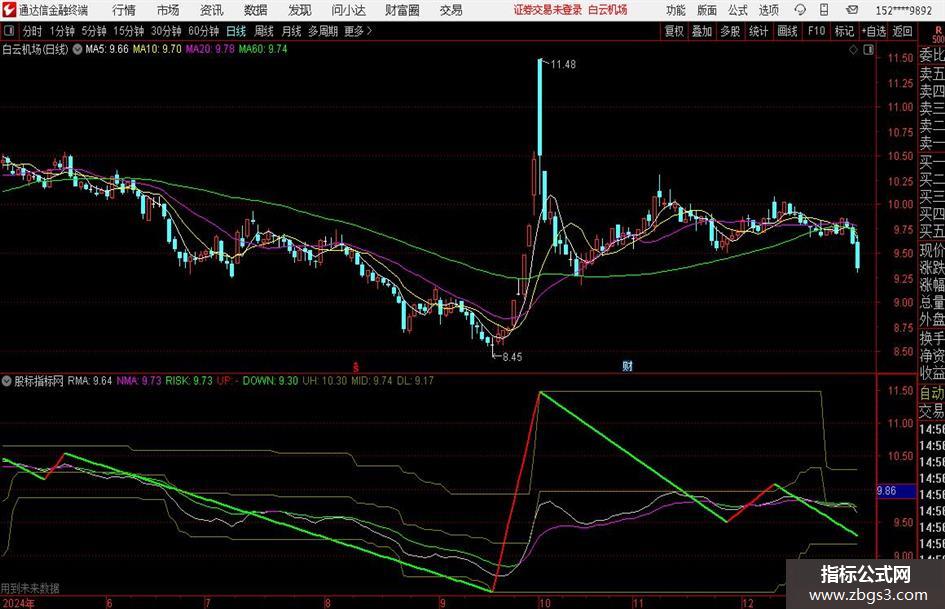
Task: Click the MA10: 9.70 indicator label
Action: tap(157, 49)
